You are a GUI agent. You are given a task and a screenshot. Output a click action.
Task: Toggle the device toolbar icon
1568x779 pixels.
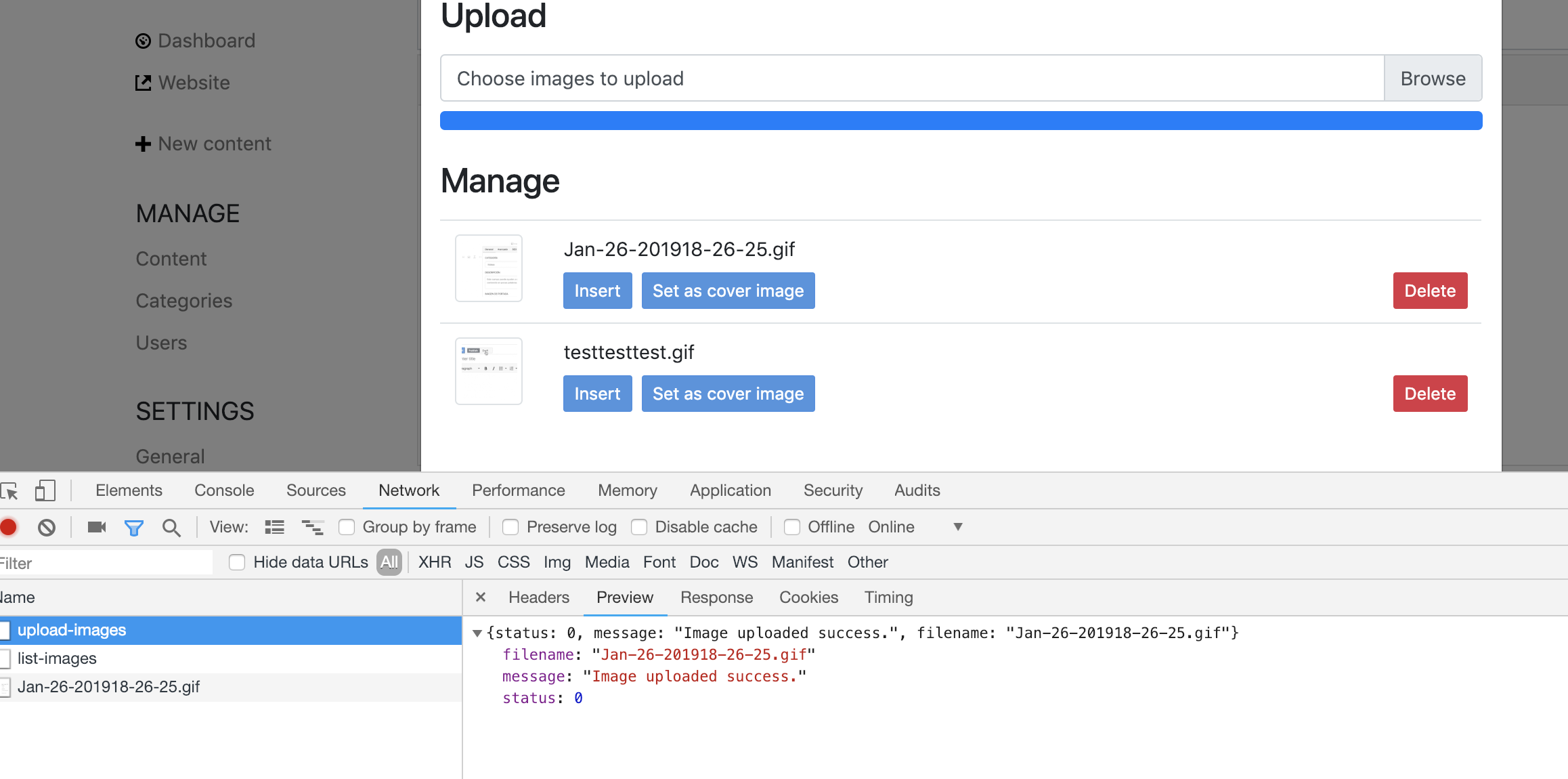pyautogui.click(x=45, y=490)
